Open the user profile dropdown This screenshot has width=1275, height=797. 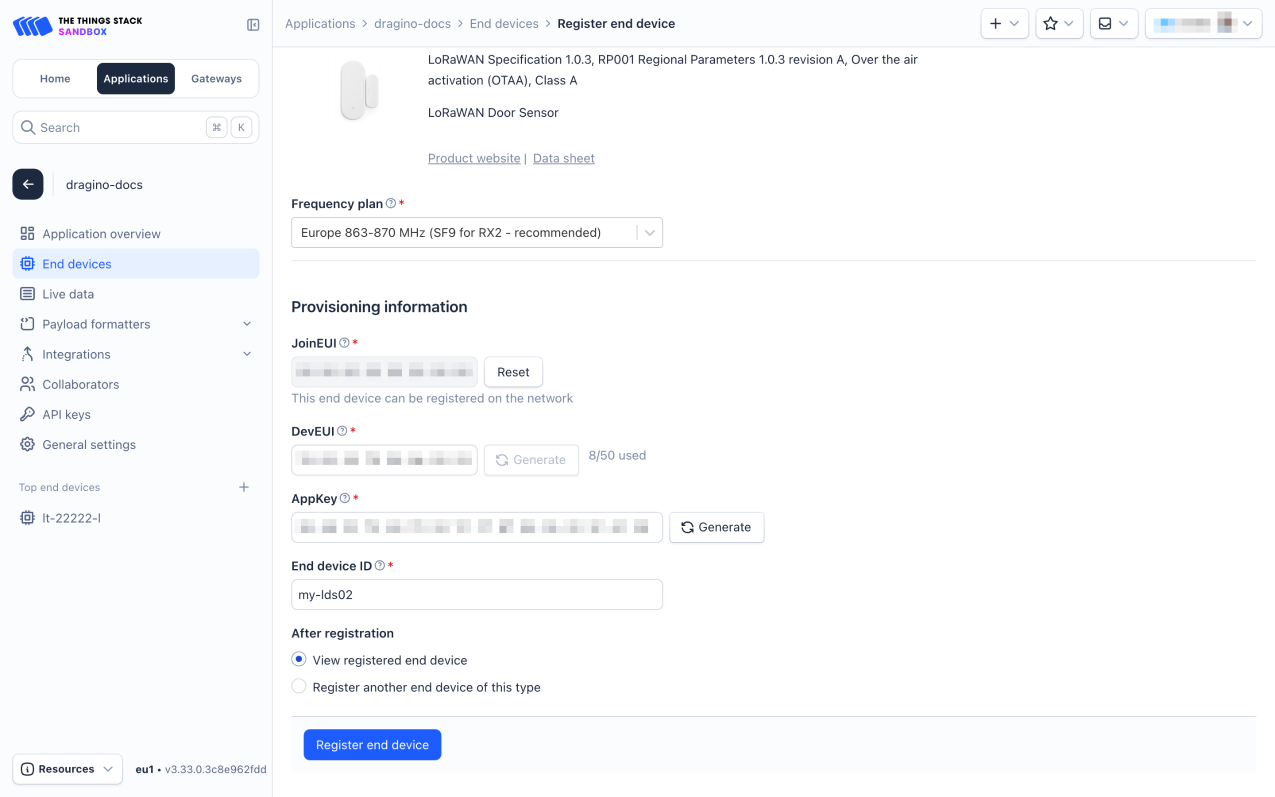coord(1203,23)
